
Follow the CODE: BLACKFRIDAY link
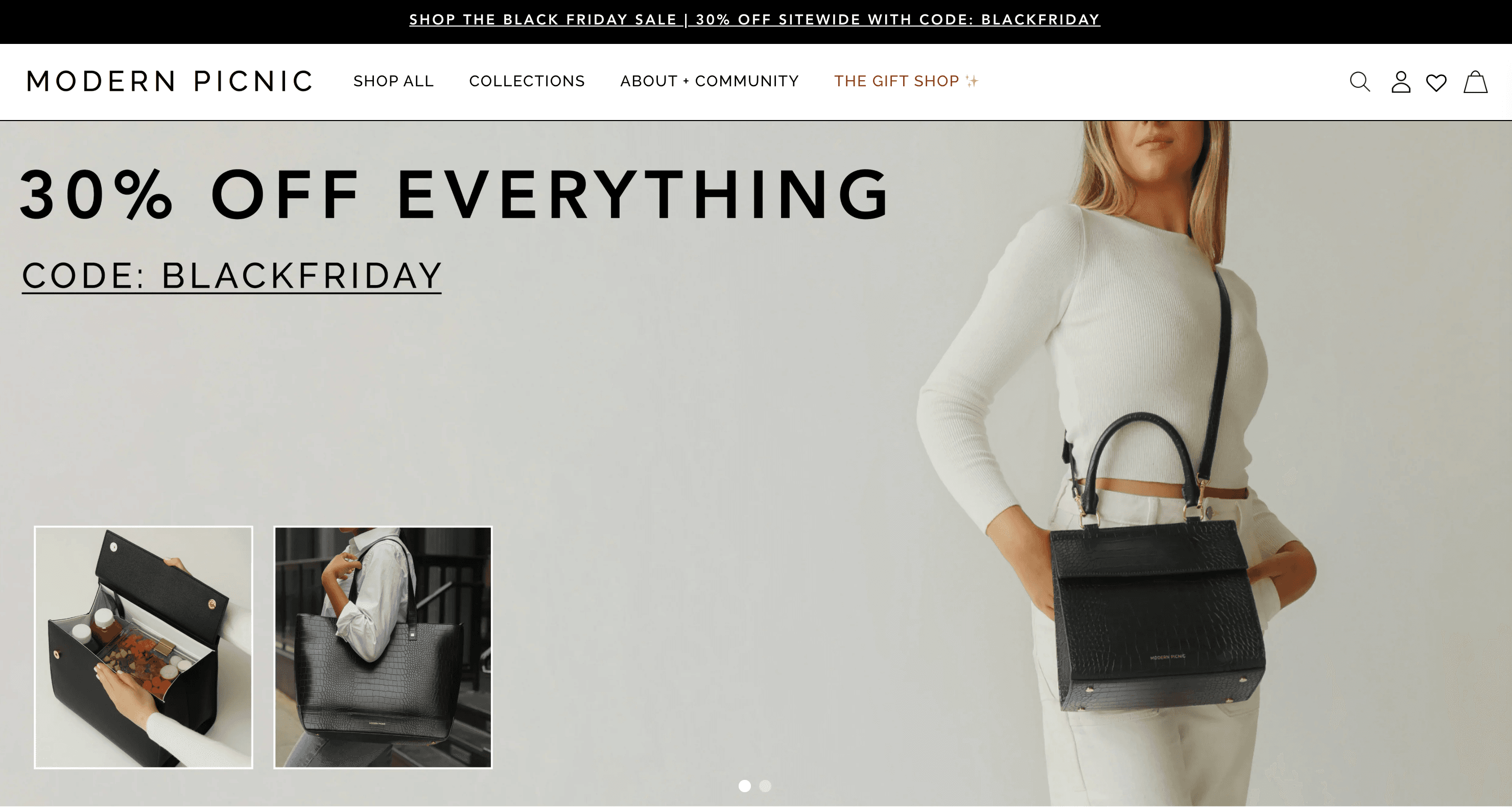click(x=231, y=276)
